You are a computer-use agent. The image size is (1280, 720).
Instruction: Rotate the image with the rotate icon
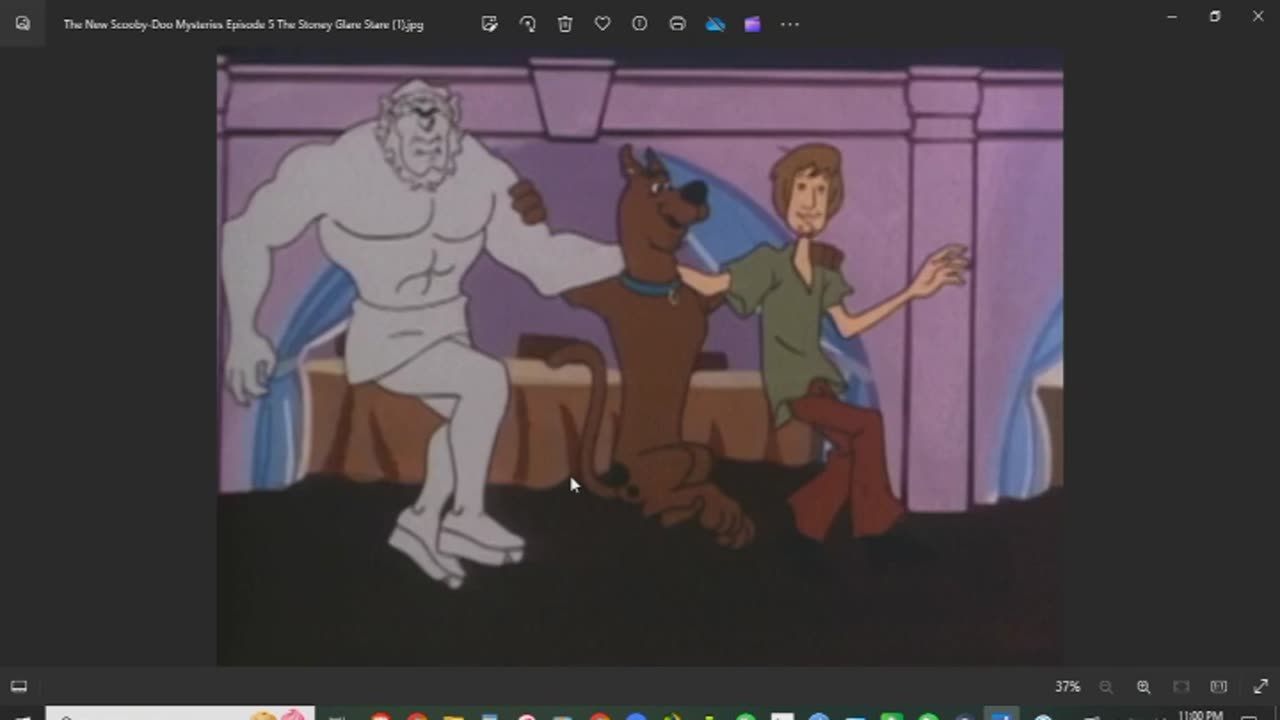coord(527,24)
